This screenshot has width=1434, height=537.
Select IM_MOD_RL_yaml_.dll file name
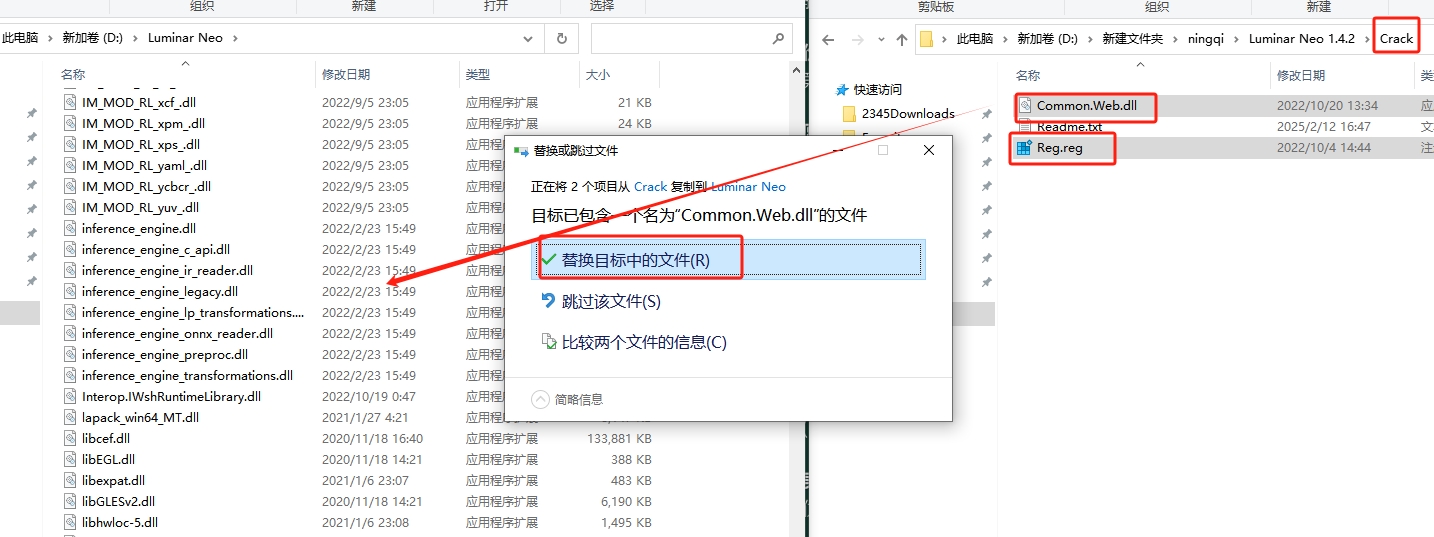(144, 165)
